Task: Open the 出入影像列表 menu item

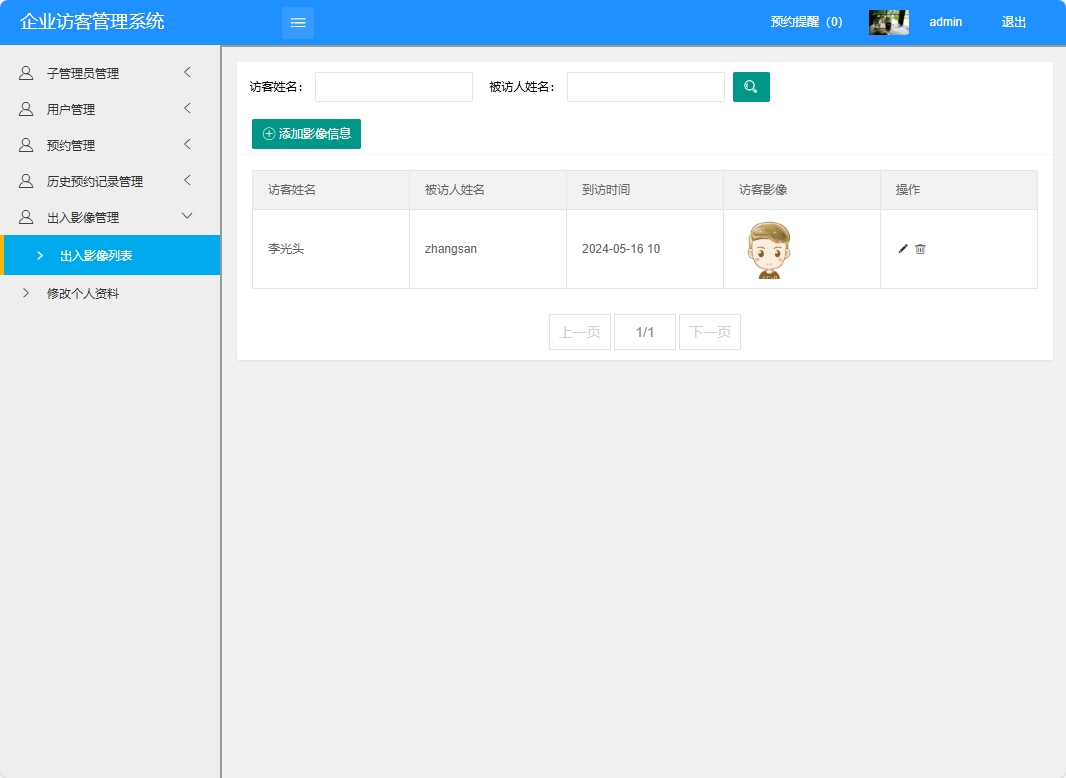Action: coord(110,255)
